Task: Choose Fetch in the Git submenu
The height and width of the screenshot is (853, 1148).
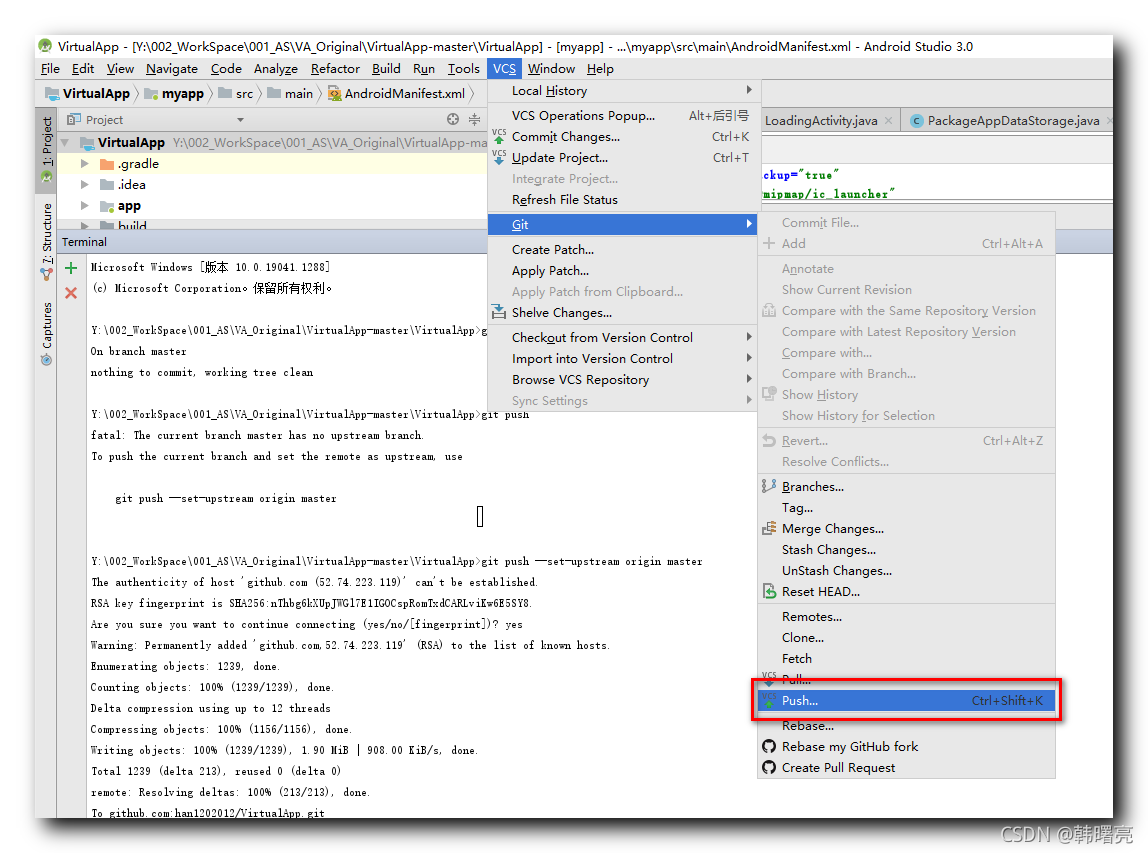Action: click(907, 659)
